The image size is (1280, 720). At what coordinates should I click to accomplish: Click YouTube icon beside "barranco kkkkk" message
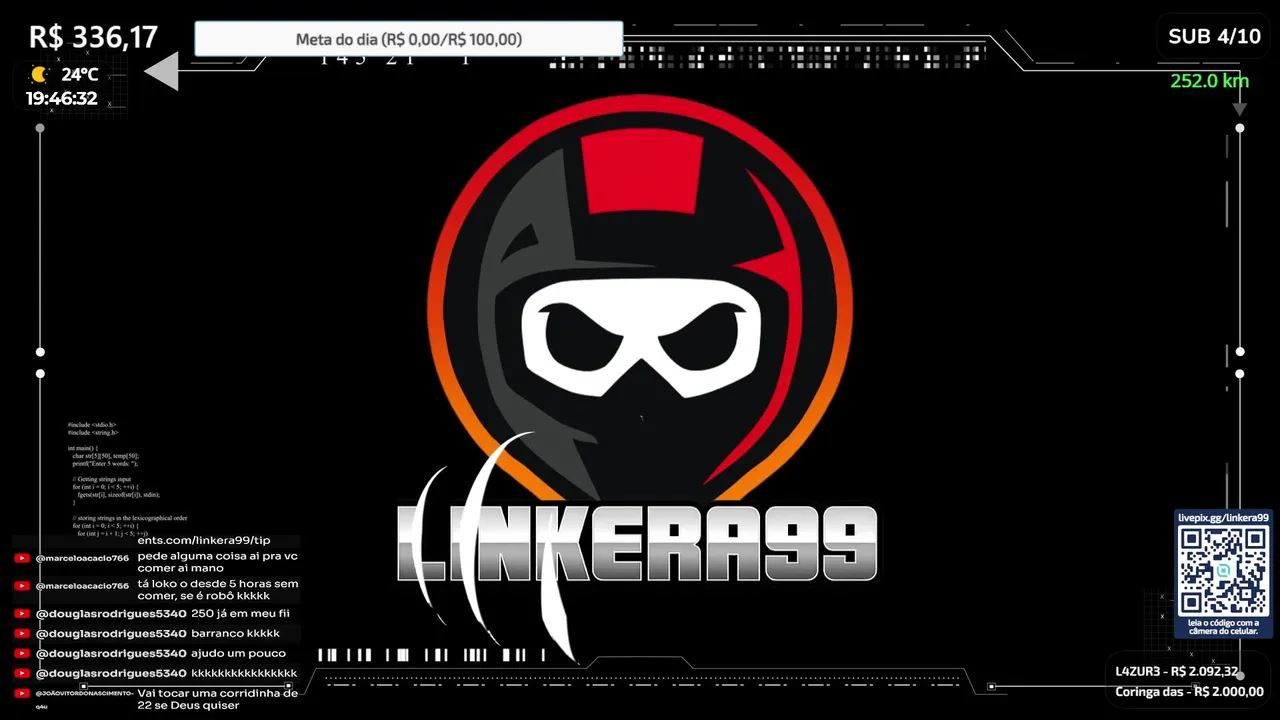(22, 634)
